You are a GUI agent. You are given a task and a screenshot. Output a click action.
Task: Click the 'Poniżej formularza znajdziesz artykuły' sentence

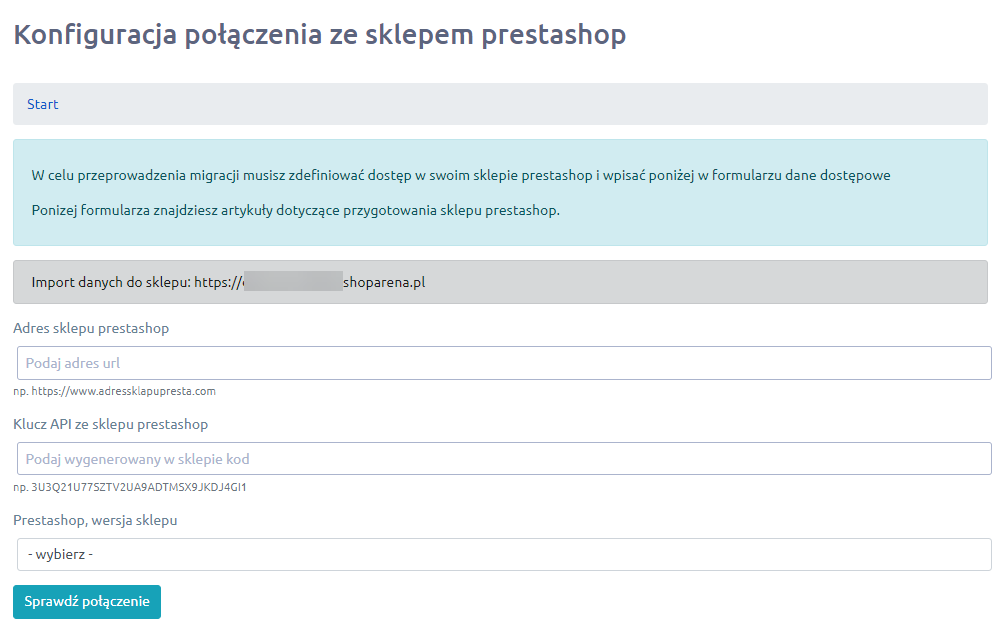point(295,211)
